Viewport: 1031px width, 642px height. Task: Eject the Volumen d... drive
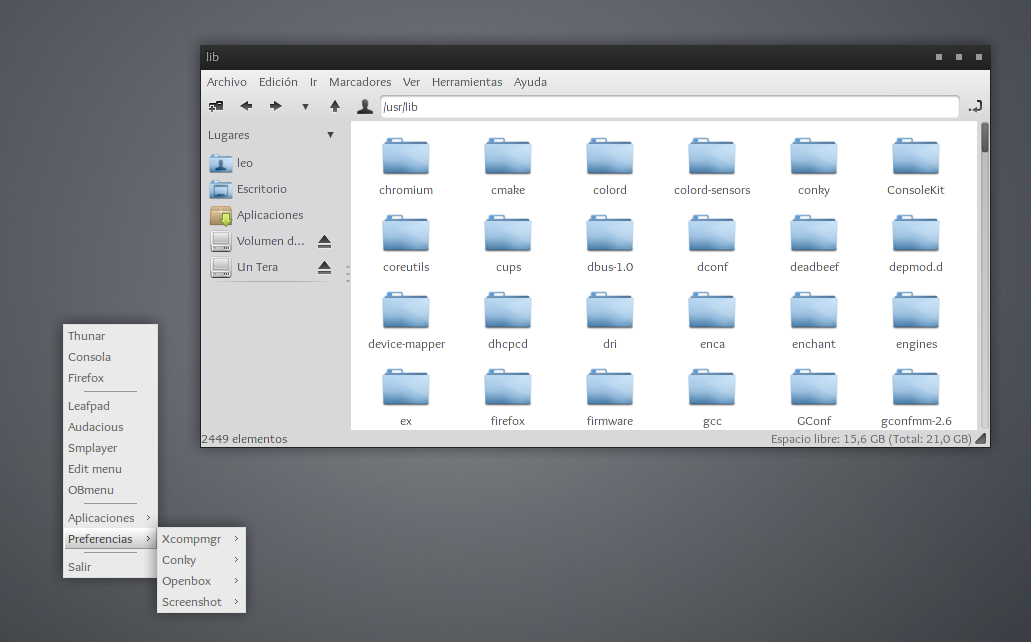click(324, 241)
